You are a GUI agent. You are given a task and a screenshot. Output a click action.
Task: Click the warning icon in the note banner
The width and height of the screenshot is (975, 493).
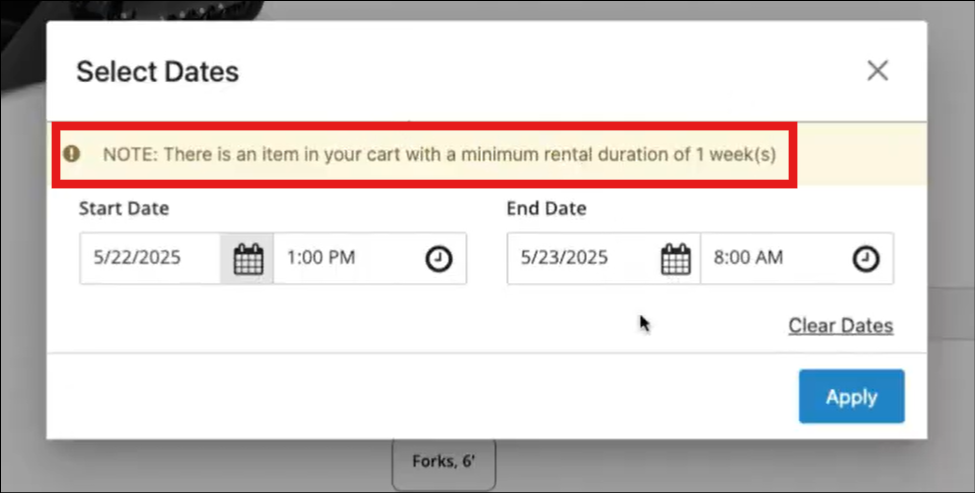click(72, 154)
